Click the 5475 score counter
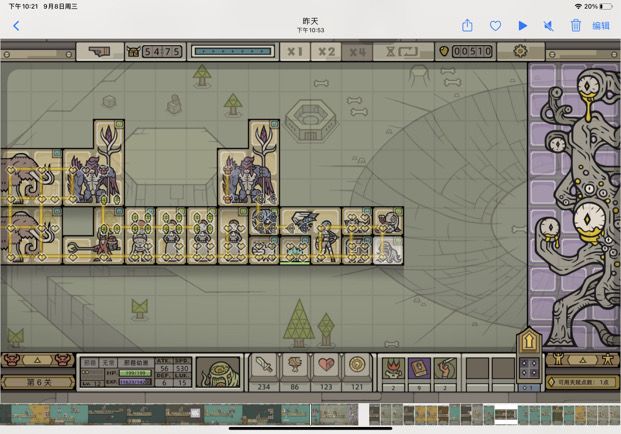Image resolution: width=621 pixels, height=434 pixels. tap(162, 51)
